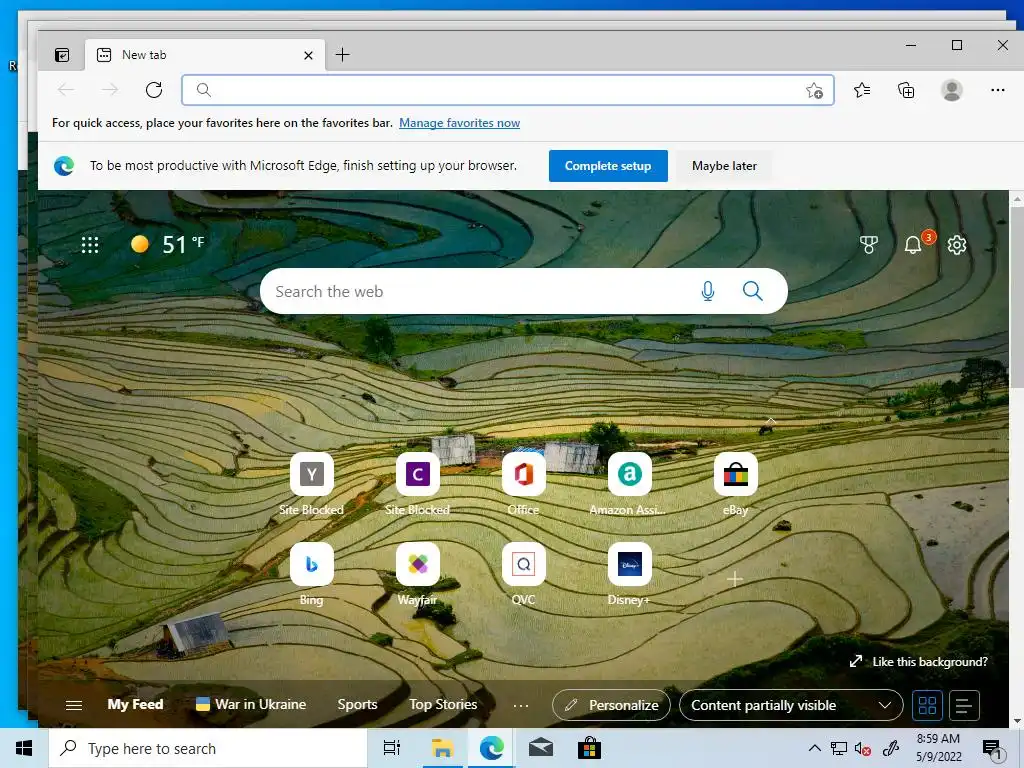Screen dimensions: 1024x768
Task: Open the feed hamburger menu
Action: [74, 705]
